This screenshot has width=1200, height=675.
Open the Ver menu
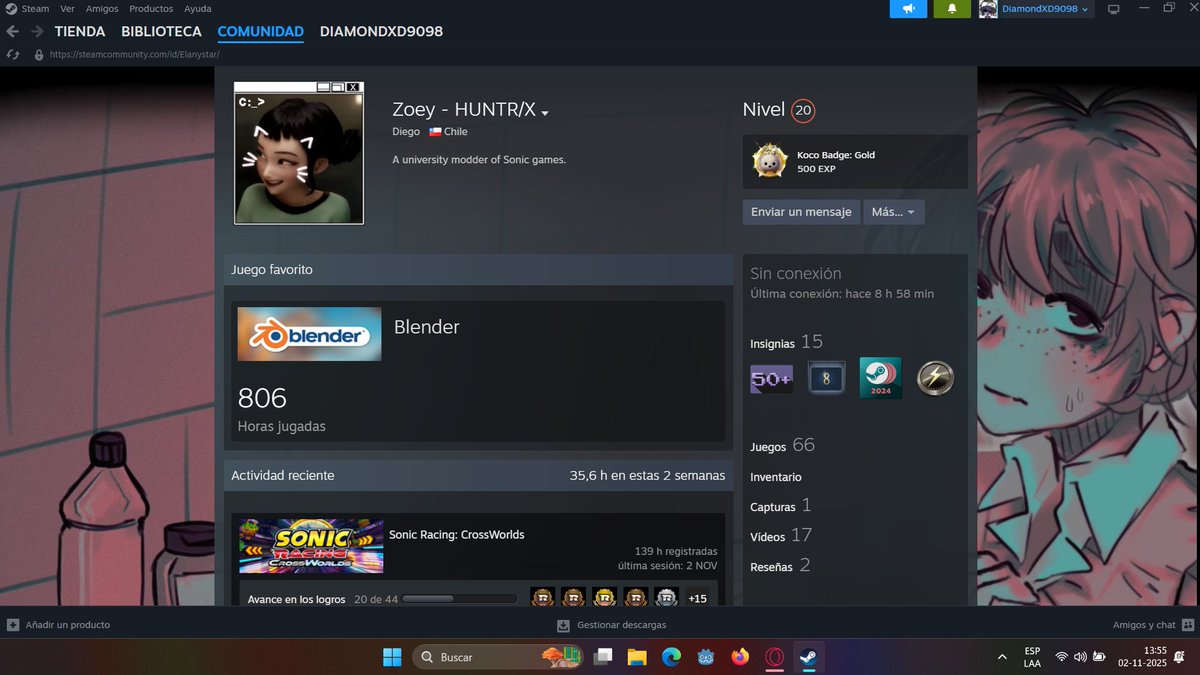pos(67,8)
